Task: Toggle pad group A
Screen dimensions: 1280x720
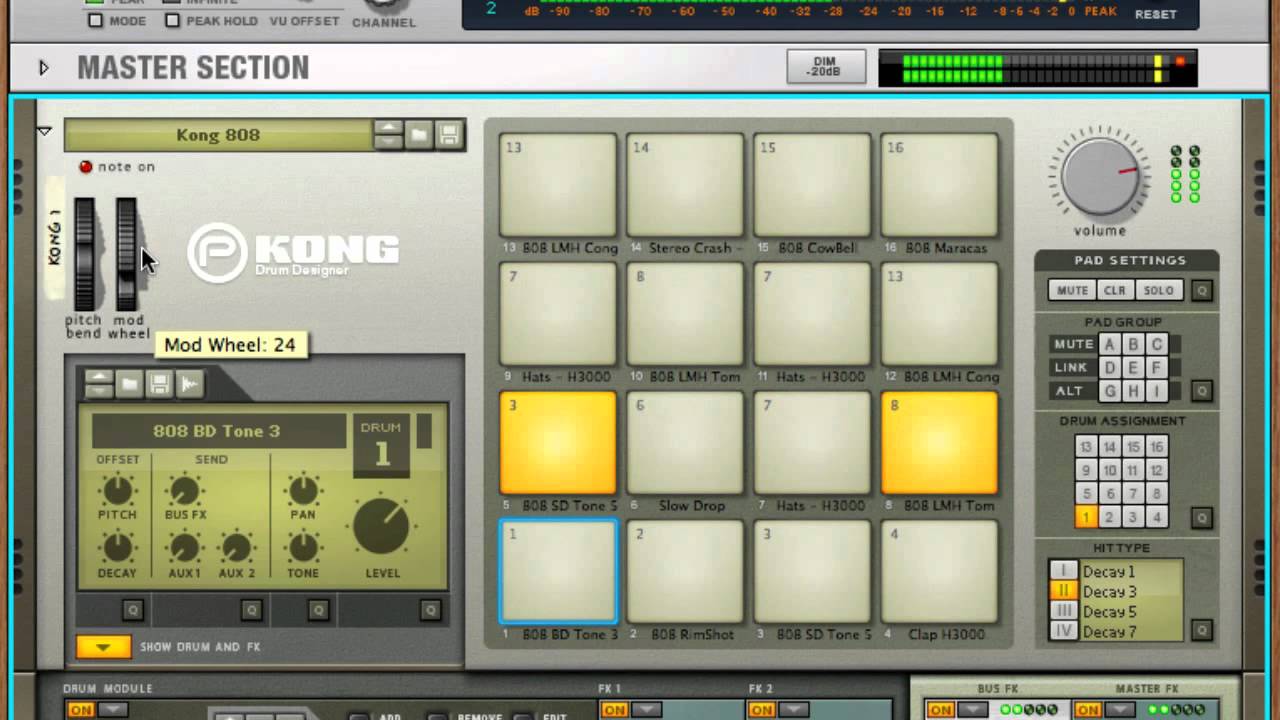Action: coord(1109,344)
